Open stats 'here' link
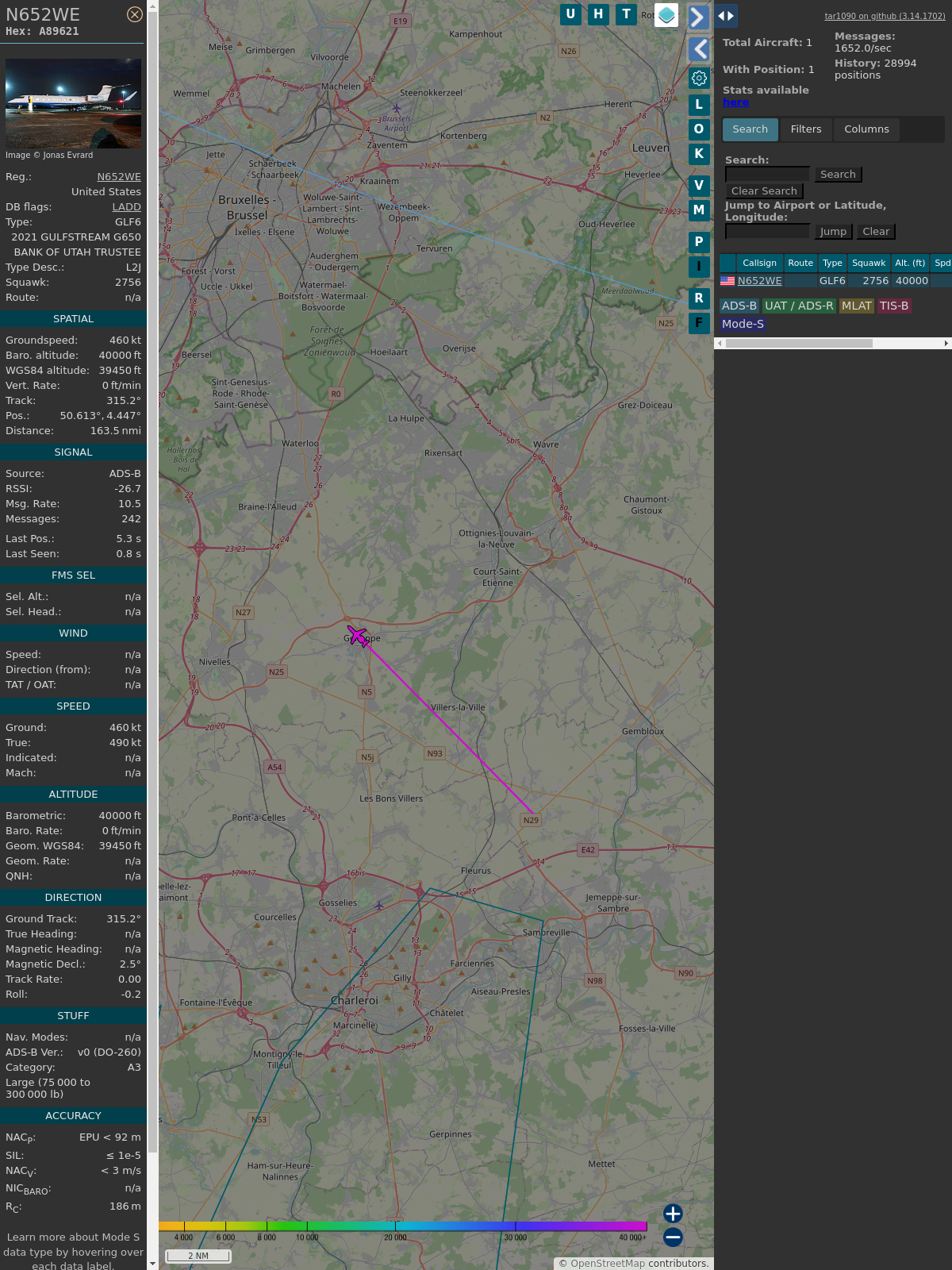 735,102
